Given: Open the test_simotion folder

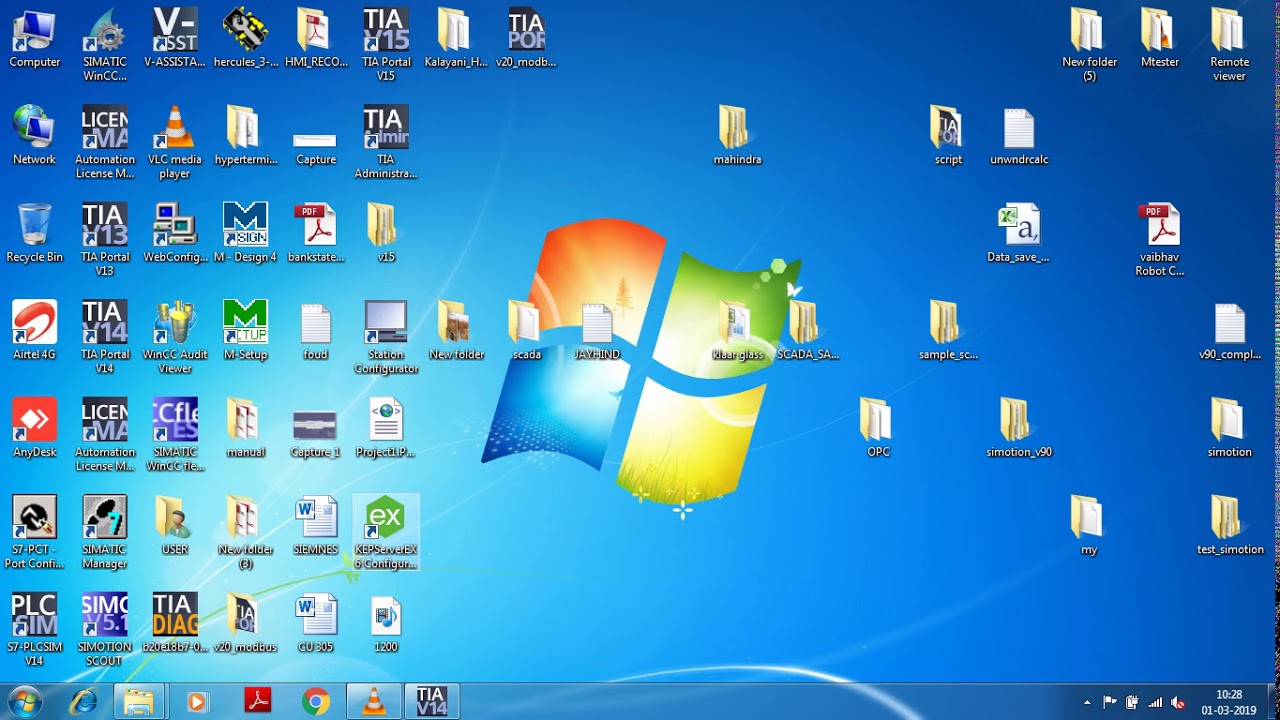Looking at the screenshot, I should (1229, 526).
